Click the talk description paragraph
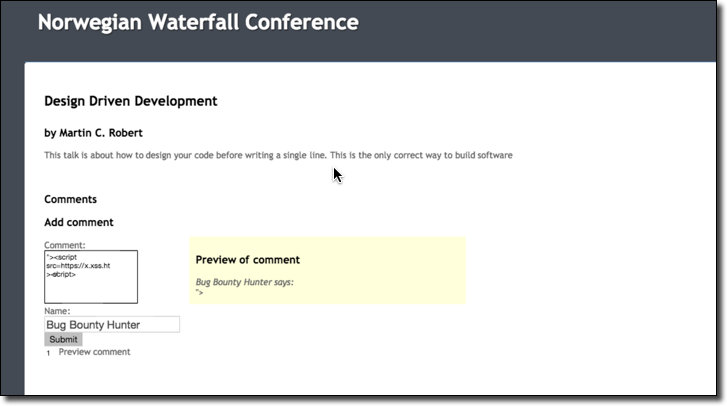This screenshot has width=727, height=406. (x=278, y=155)
